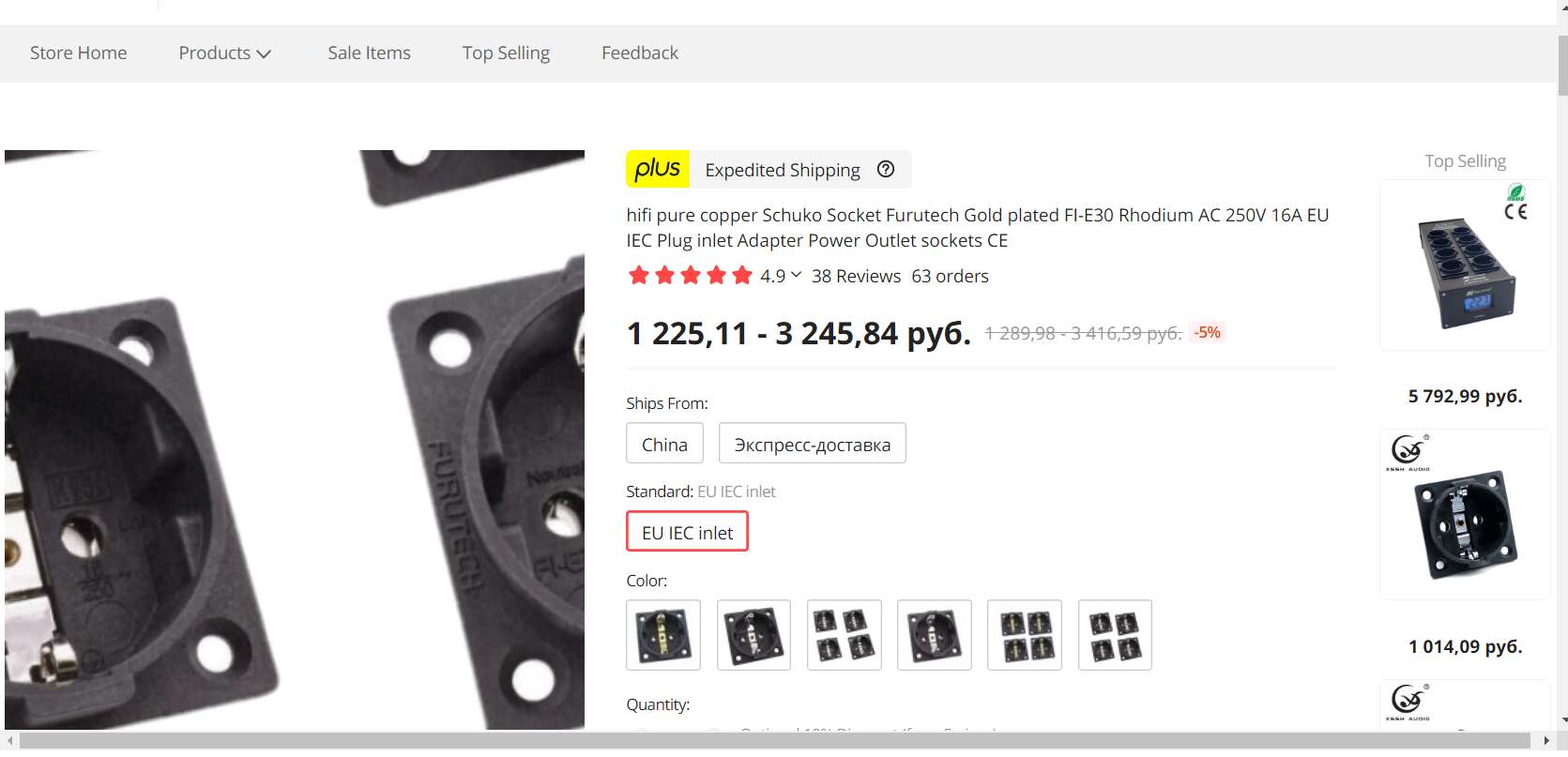Open top selling power strip product thumbnail
The image size is (1568, 757).
click(1465, 265)
